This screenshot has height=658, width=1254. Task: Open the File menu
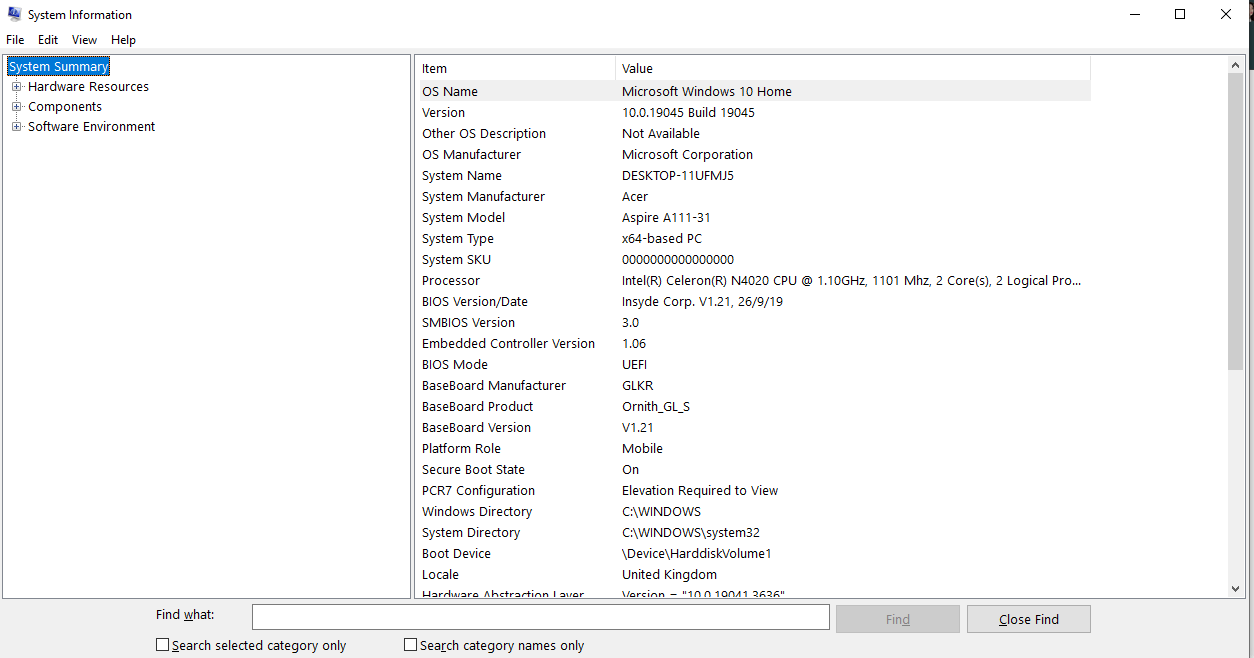pos(15,40)
